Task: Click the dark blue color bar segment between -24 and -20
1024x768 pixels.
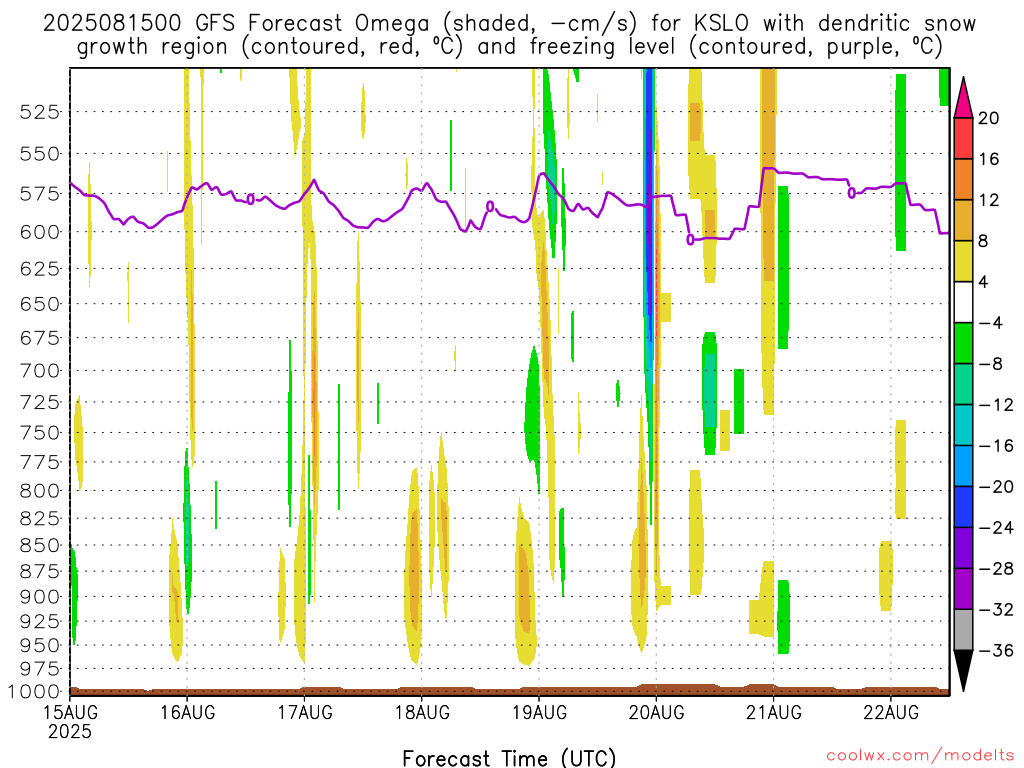Action: (963, 507)
